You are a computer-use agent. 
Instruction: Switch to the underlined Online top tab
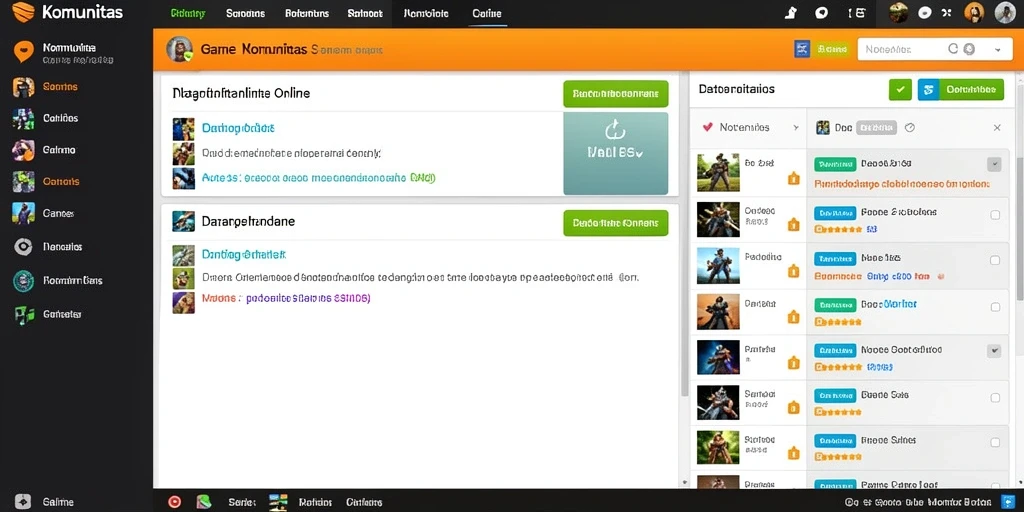pyautogui.click(x=487, y=14)
